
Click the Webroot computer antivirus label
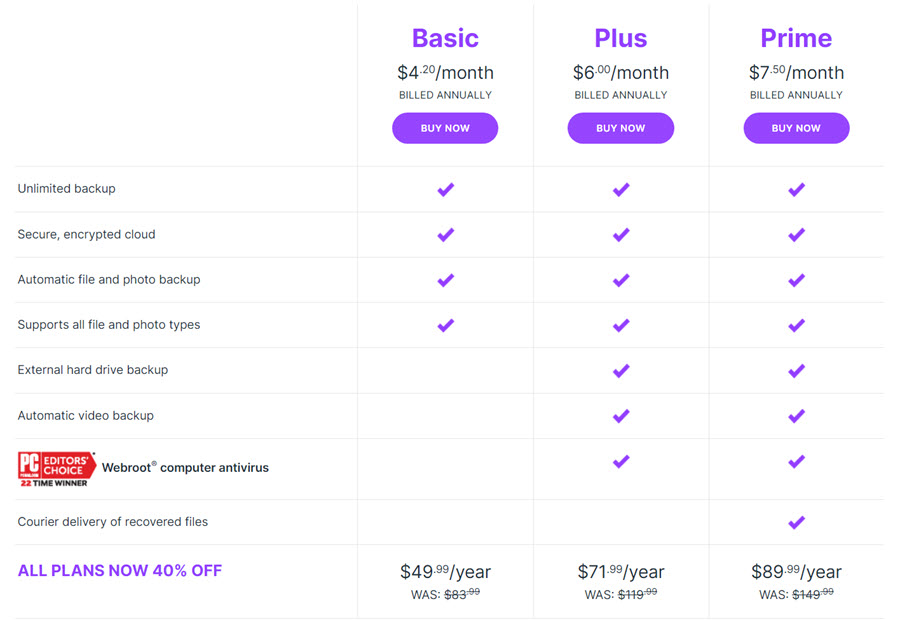(x=185, y=468)
